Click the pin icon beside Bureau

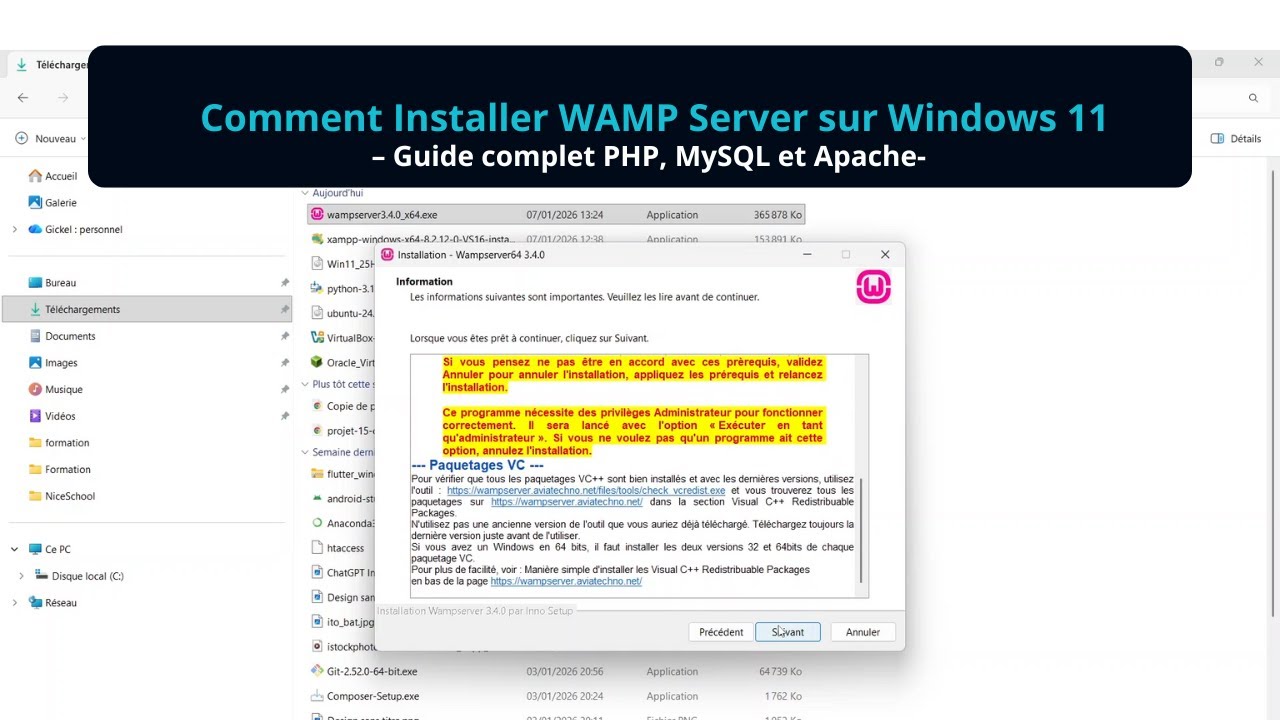[285, 283]
